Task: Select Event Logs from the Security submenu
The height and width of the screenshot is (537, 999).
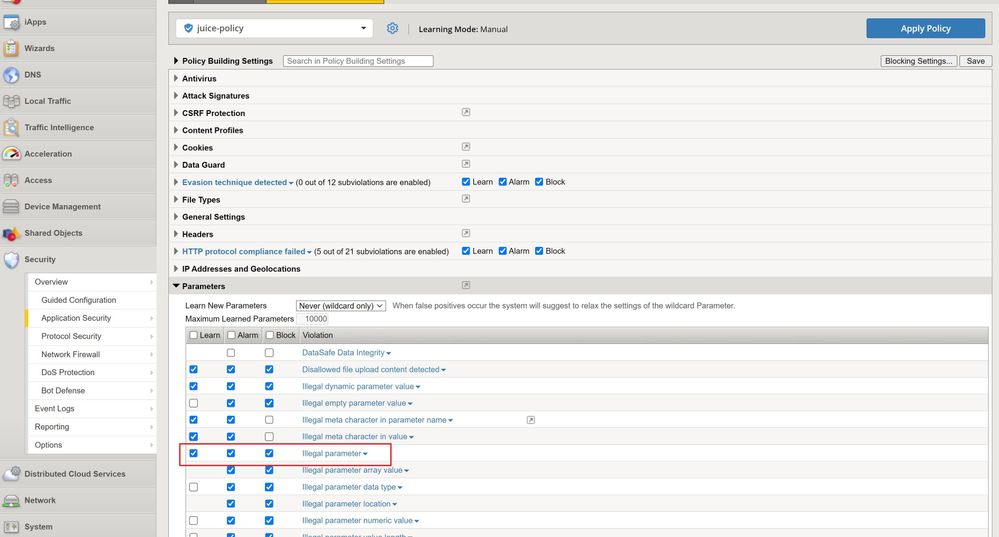Action: coord(55,409)
